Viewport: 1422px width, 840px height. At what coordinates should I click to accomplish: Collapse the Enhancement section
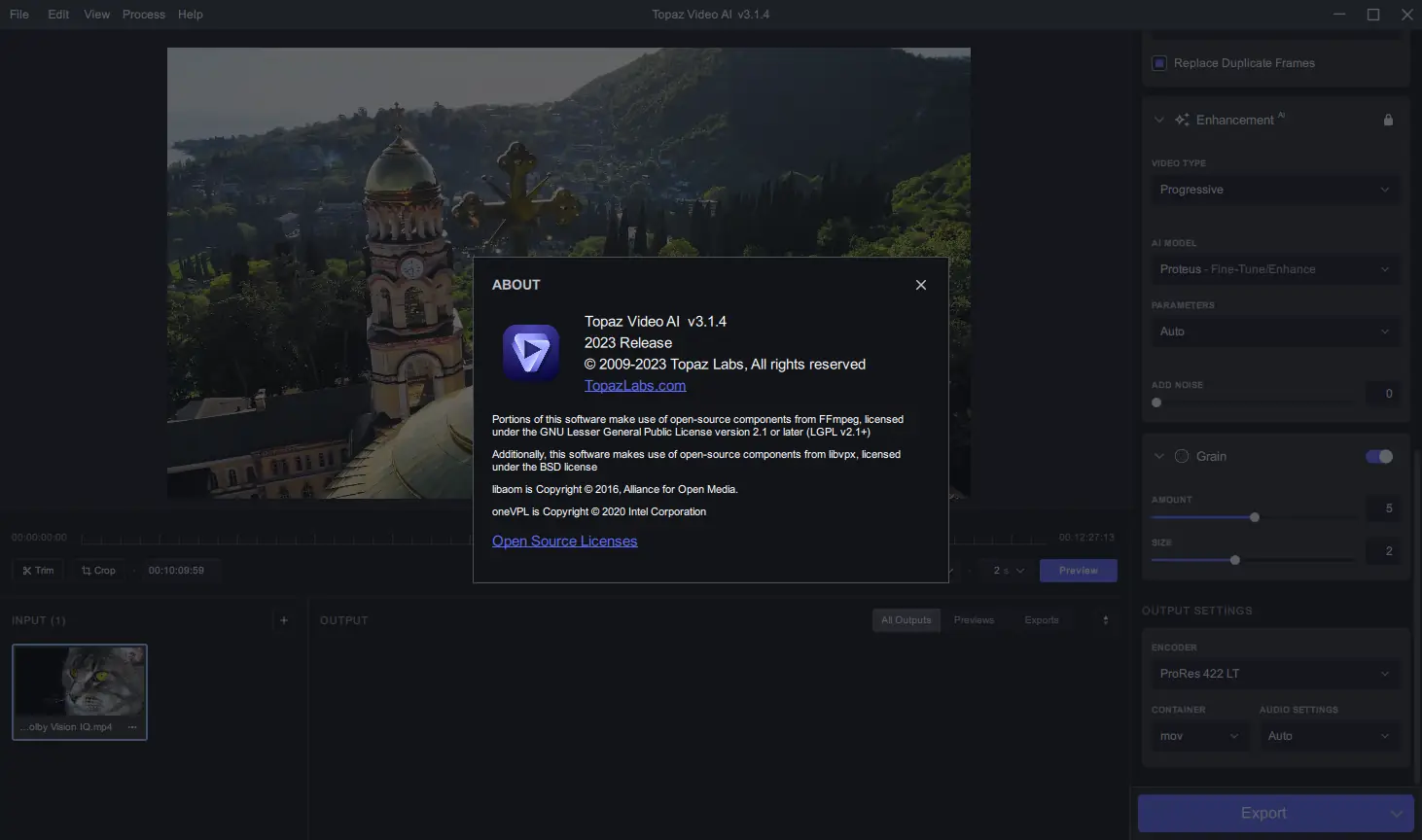coord(1158,120)
